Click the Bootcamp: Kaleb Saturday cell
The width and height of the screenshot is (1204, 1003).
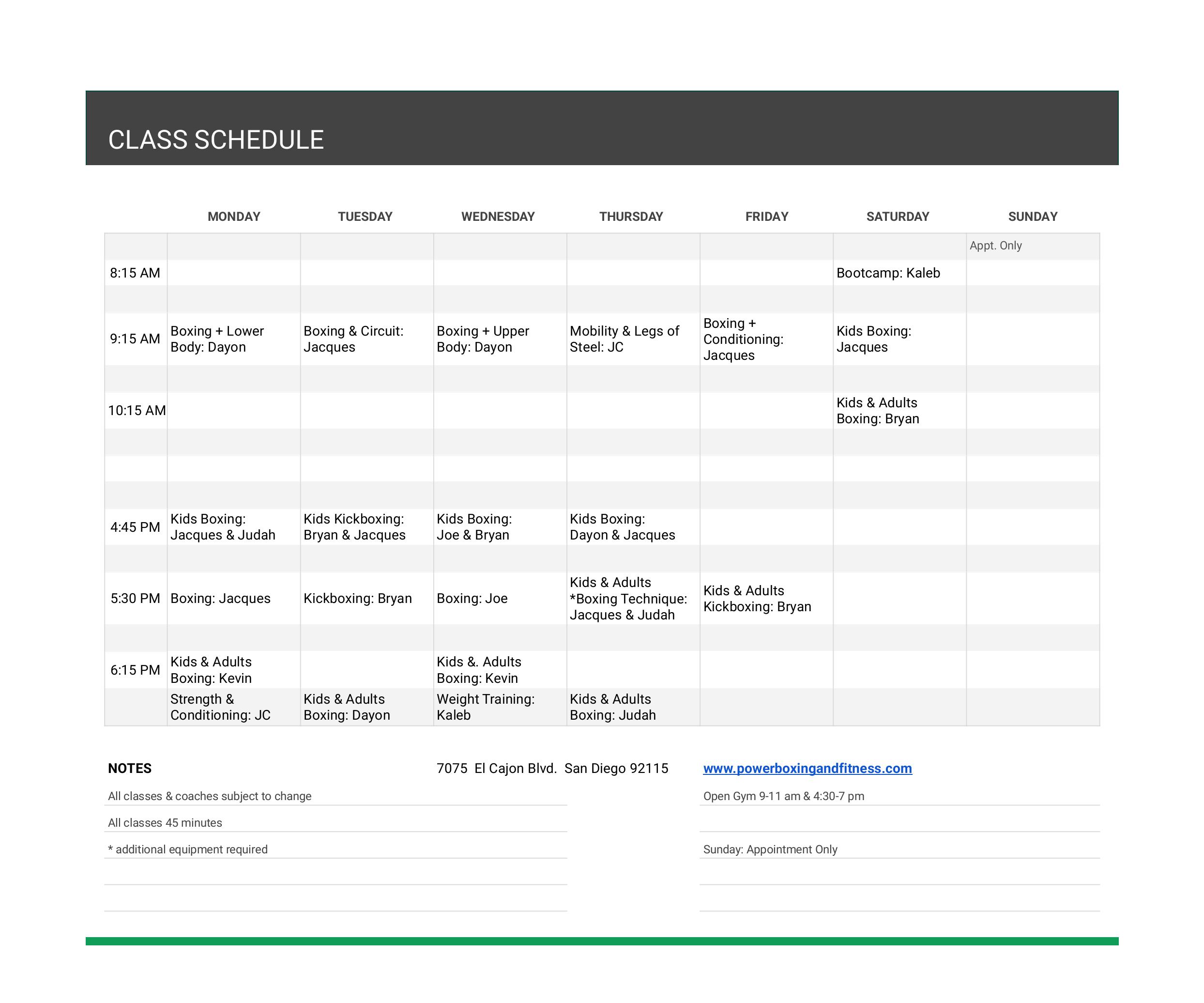(x=887, y=273)
